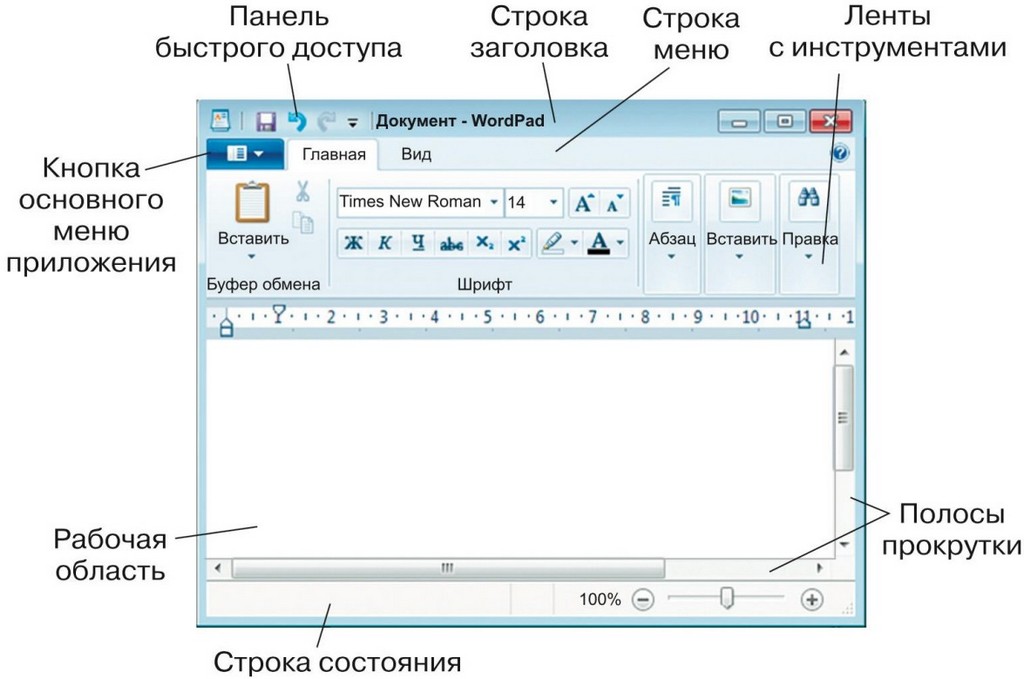This screenshot has height=679, width=1024.
Task: Toggle strikethrough abc formatting
Action: click(451, 243)
